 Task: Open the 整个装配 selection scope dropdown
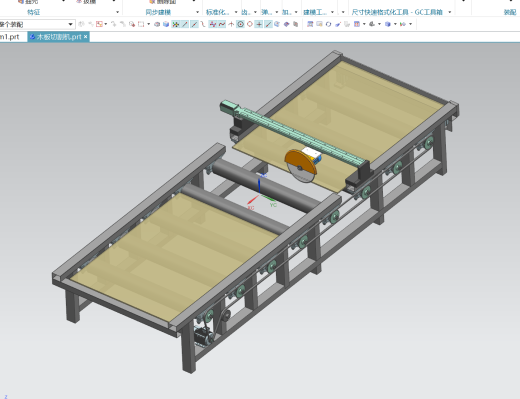click(x=70, y=24)
